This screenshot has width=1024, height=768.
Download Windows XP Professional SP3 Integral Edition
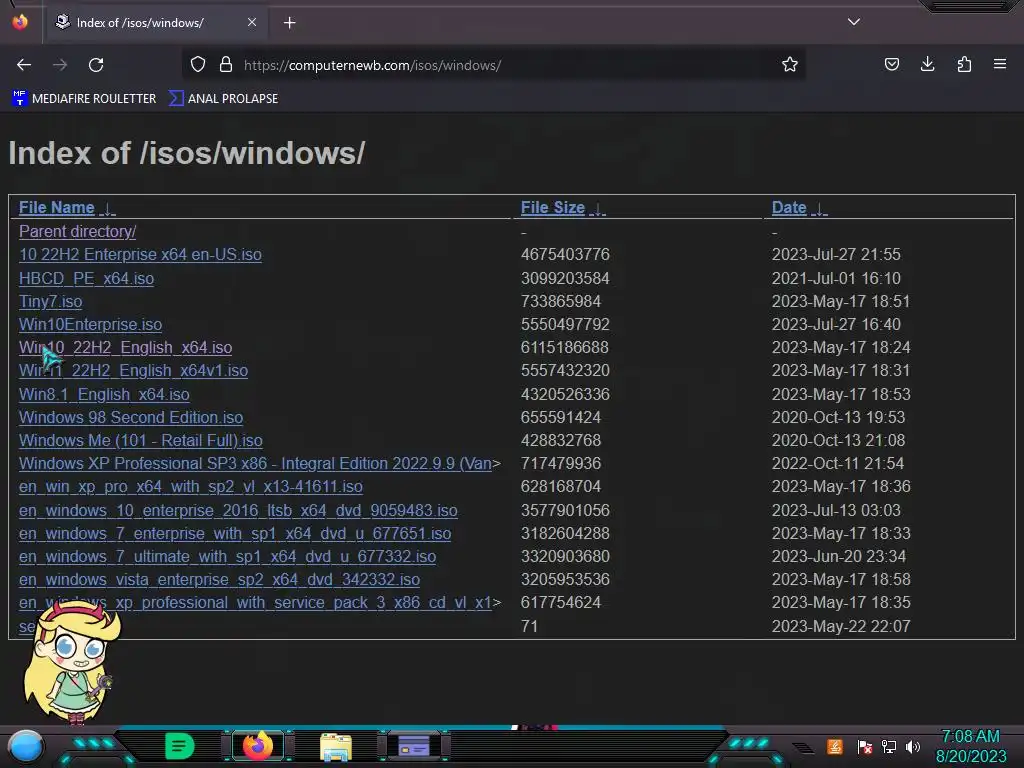point(255,464)
